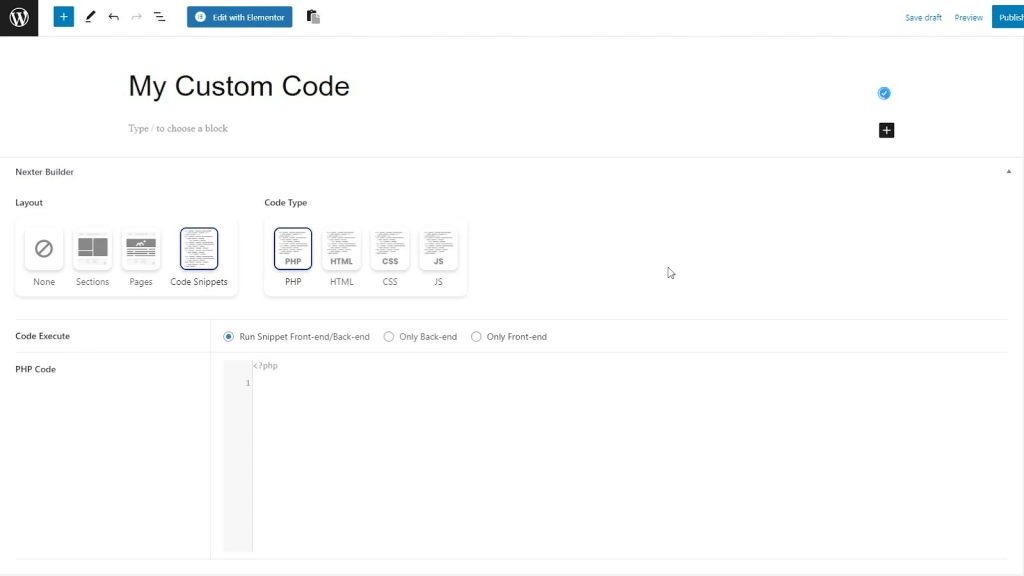Open the Document Overview list icon

(159, 16)
